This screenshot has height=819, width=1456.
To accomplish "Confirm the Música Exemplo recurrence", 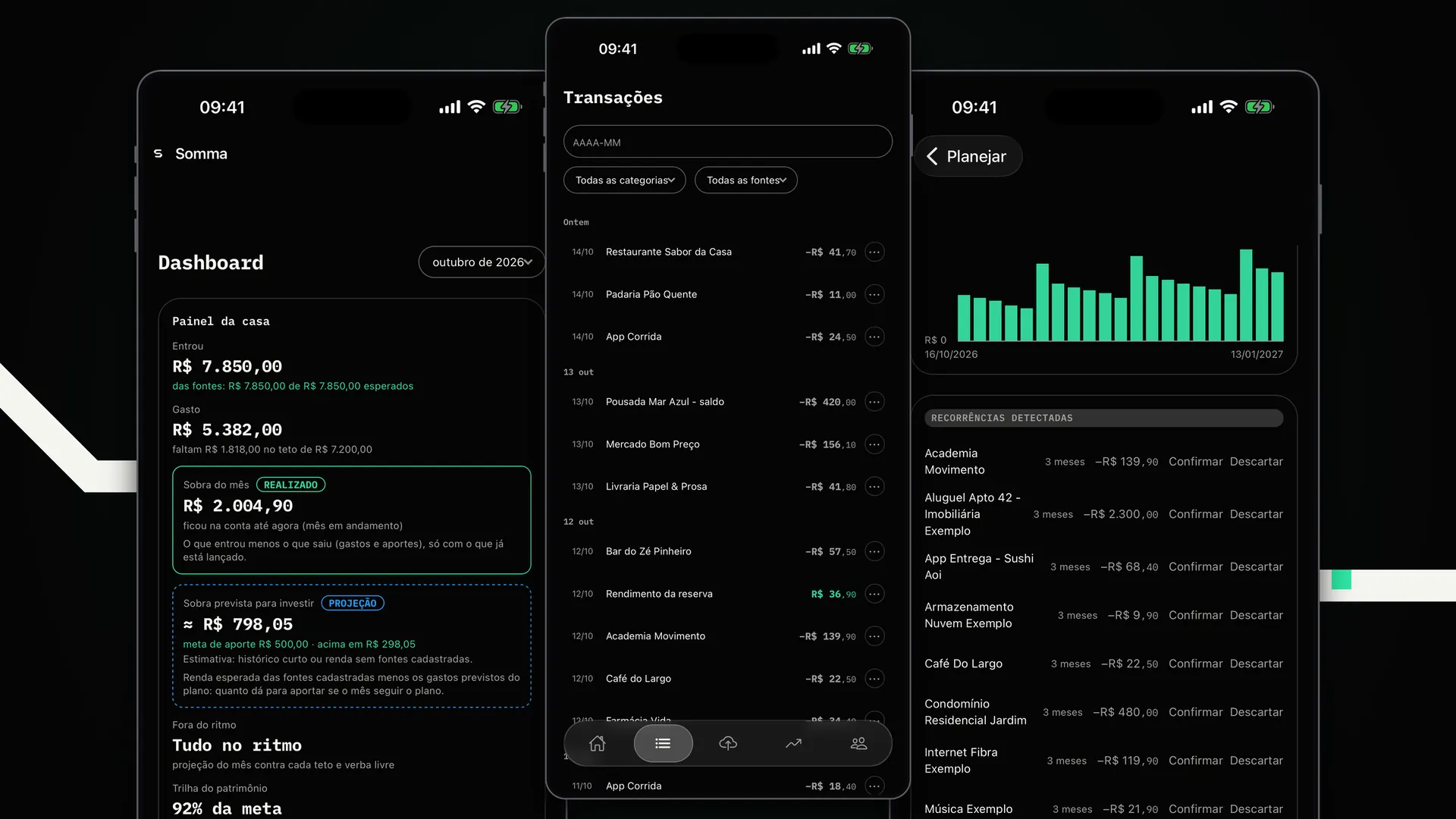I will [x=1195, y=809].
